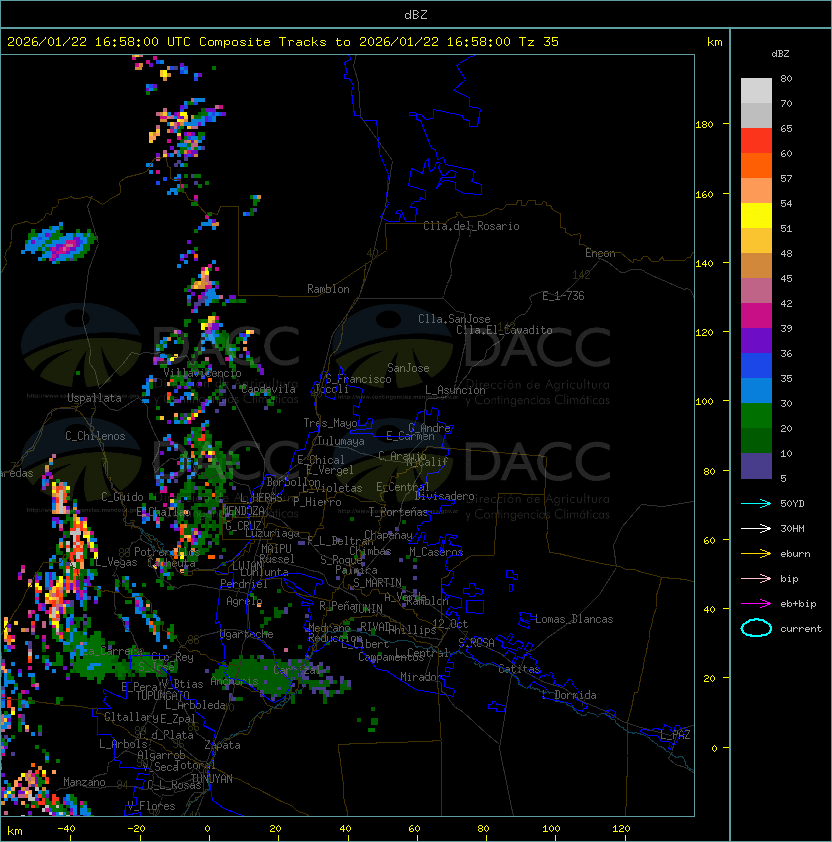Click the light blue 35–30 dBZ swatch
832x842 pixels.
click(x=756, y=390)
